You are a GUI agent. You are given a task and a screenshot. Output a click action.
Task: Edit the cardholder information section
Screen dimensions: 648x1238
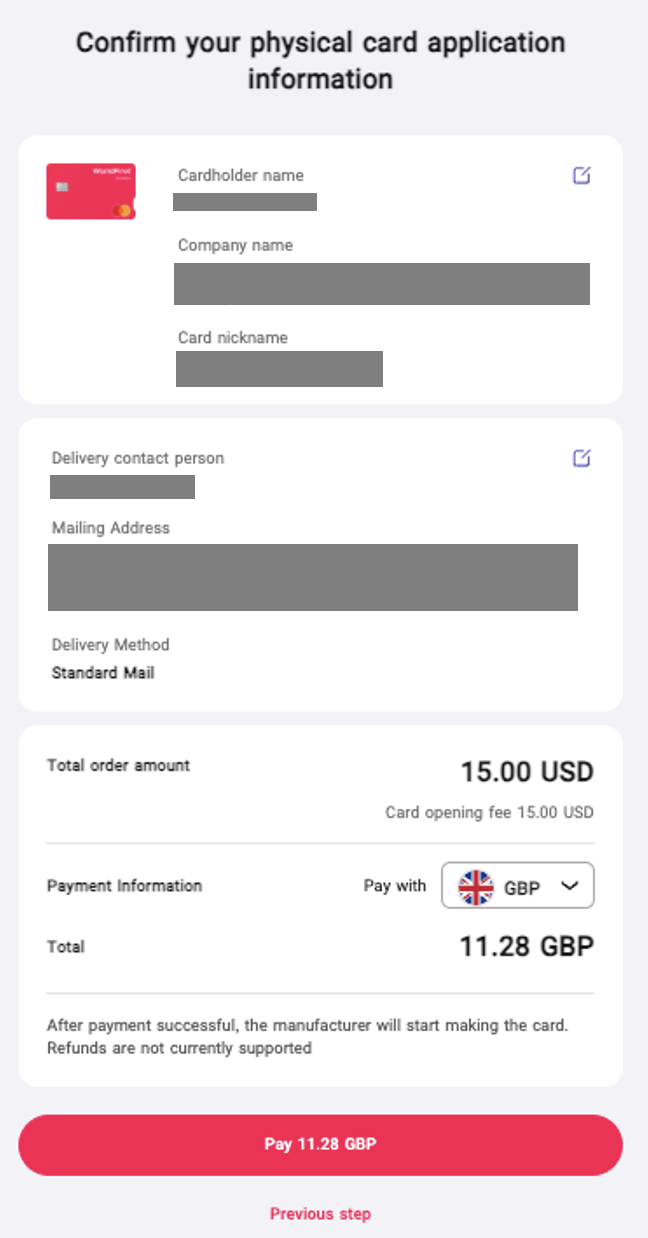click(x=581, y=176)
